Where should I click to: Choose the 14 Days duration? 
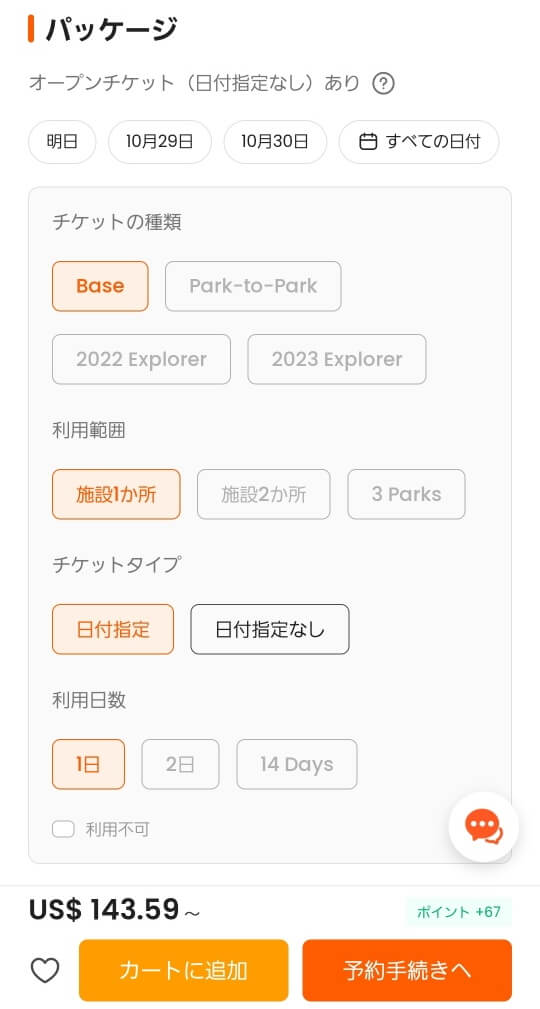tap(297, 764)
